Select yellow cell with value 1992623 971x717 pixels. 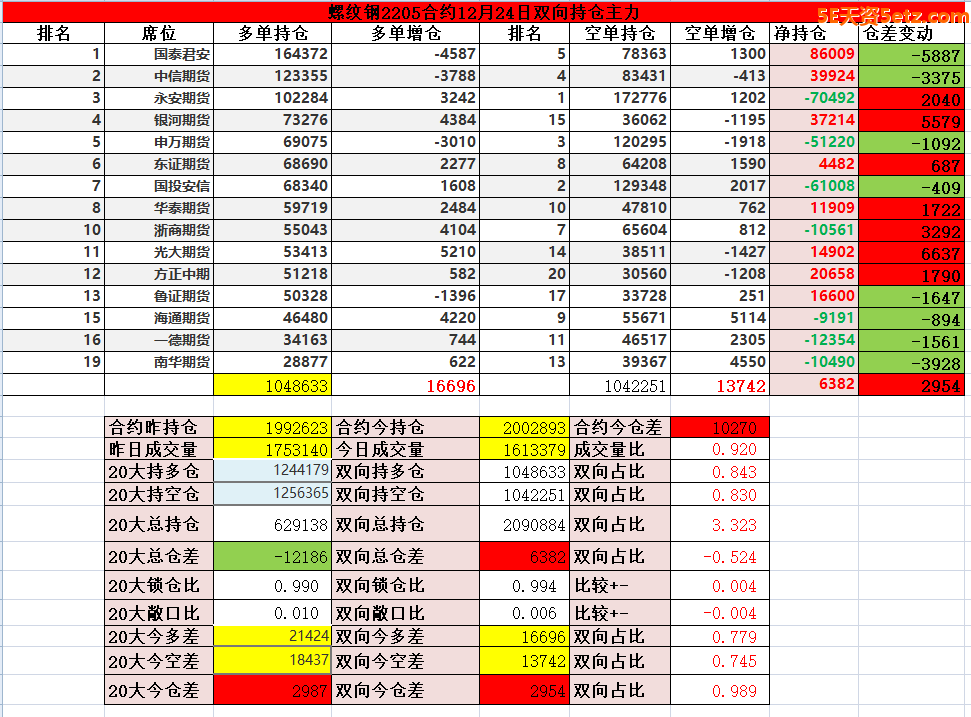click(x=272, y=427)
